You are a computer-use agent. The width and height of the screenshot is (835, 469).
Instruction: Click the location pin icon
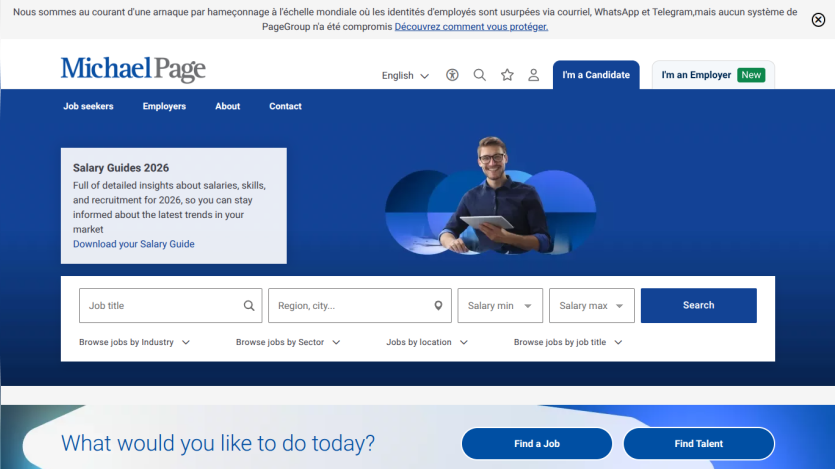[438, 306]
